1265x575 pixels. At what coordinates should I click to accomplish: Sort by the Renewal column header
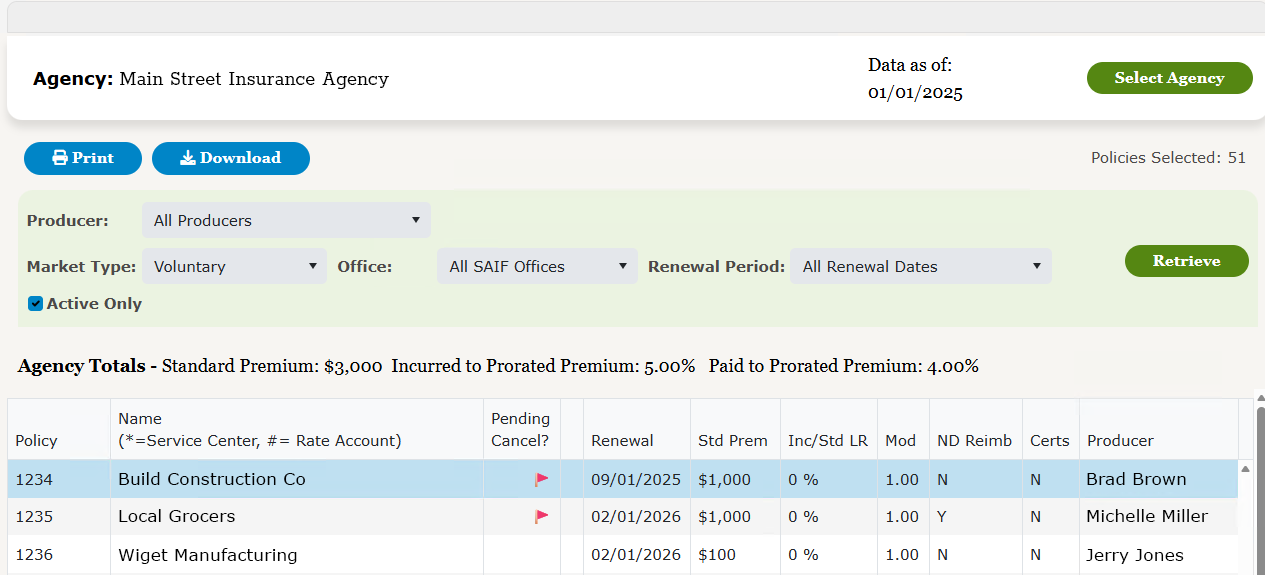click(x=622, y=441)
